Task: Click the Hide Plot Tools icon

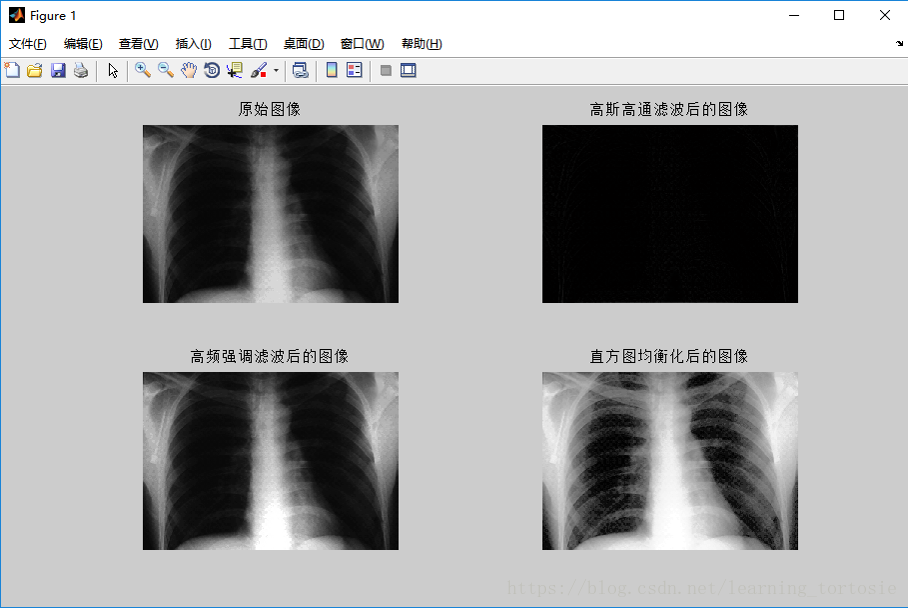Action: pyautogui.click(x=386, y=71)
